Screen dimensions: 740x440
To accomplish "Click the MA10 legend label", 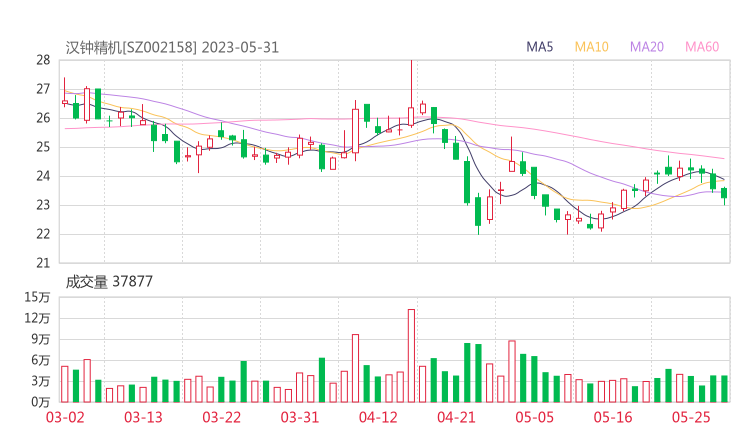I will pyautogui.click(x=591, y=47).
